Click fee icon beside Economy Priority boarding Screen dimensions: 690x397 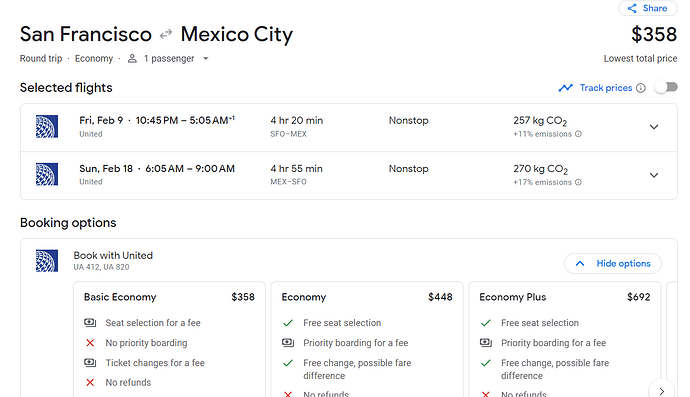288,342
